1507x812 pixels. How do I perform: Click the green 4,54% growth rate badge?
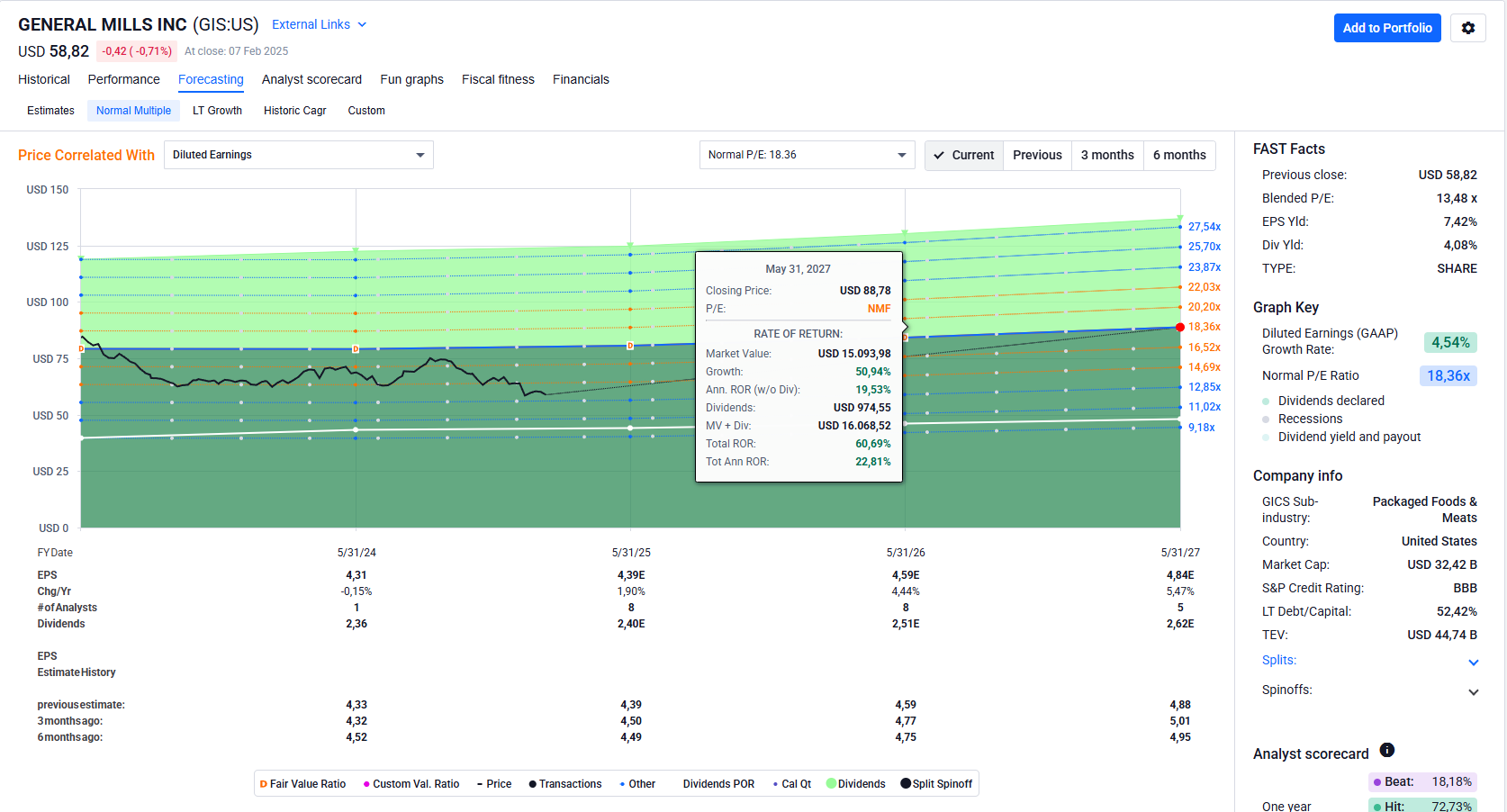[1449, 342]
